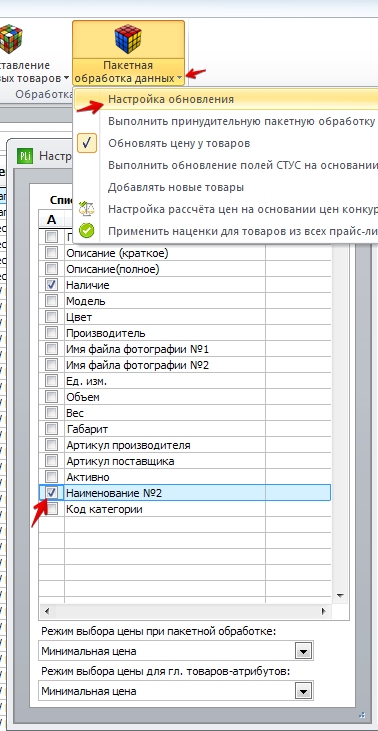The height and width of the screenshot is (731, 378).
Task: Select the Артикул поставщика row text
Action: [120, 461]
